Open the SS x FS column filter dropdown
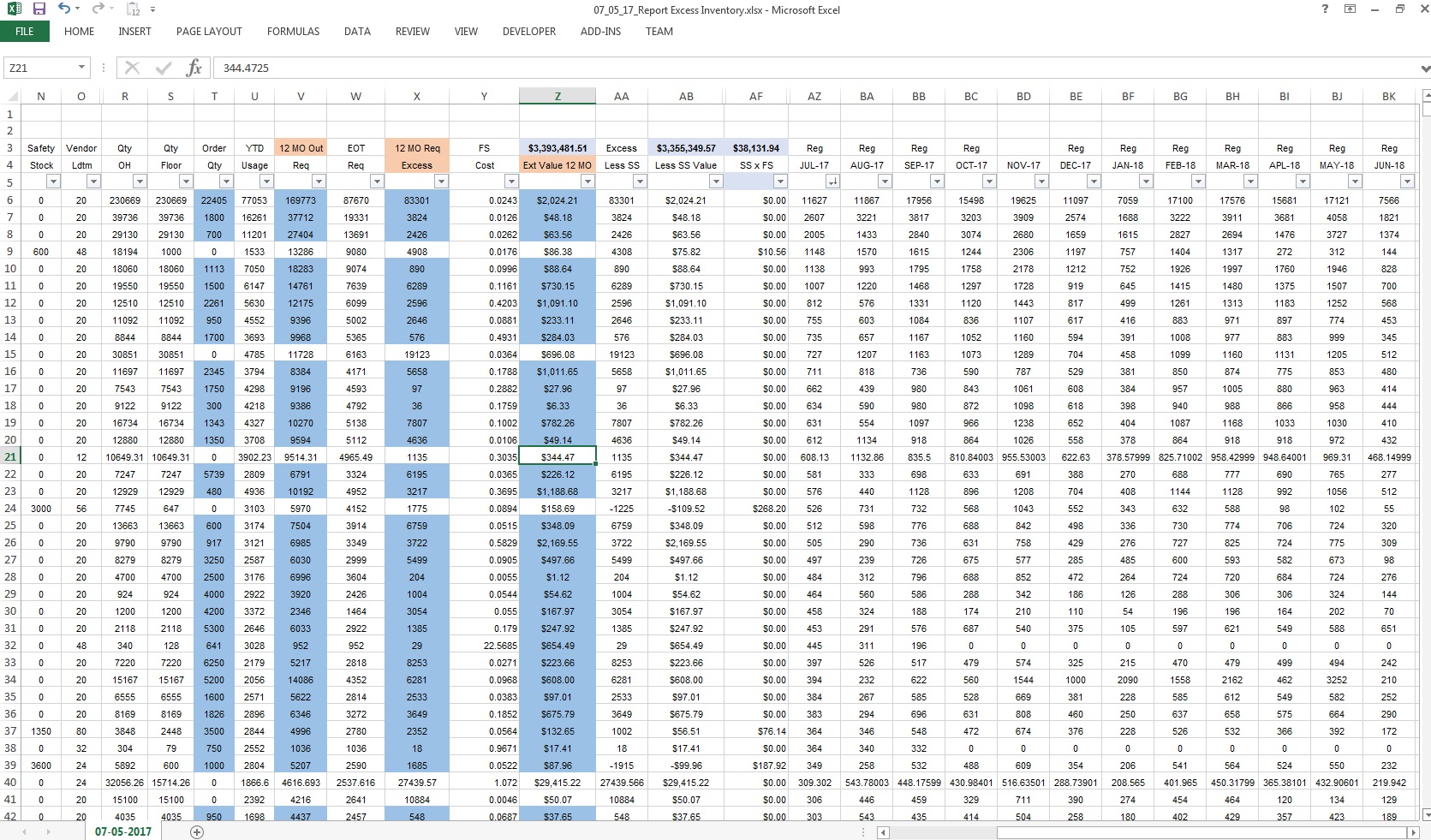Screen dimensions: 1431x840 click(x=780, y=182)
